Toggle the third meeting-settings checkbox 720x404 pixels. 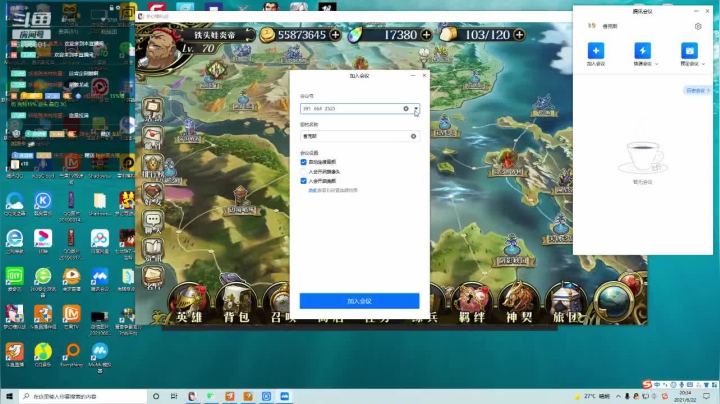(304, 181)
